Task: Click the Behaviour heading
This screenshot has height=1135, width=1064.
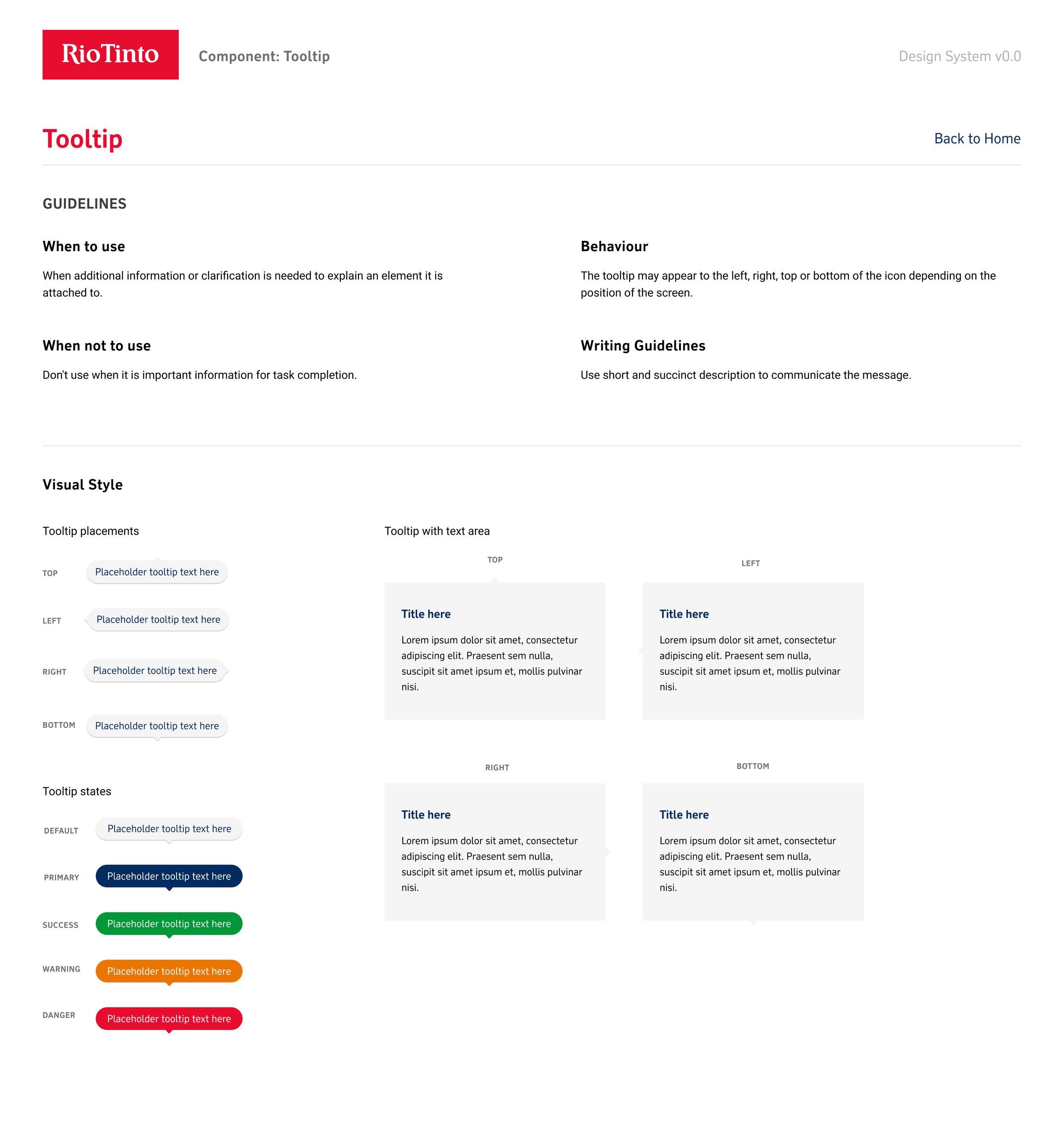Action: point(614,246)
